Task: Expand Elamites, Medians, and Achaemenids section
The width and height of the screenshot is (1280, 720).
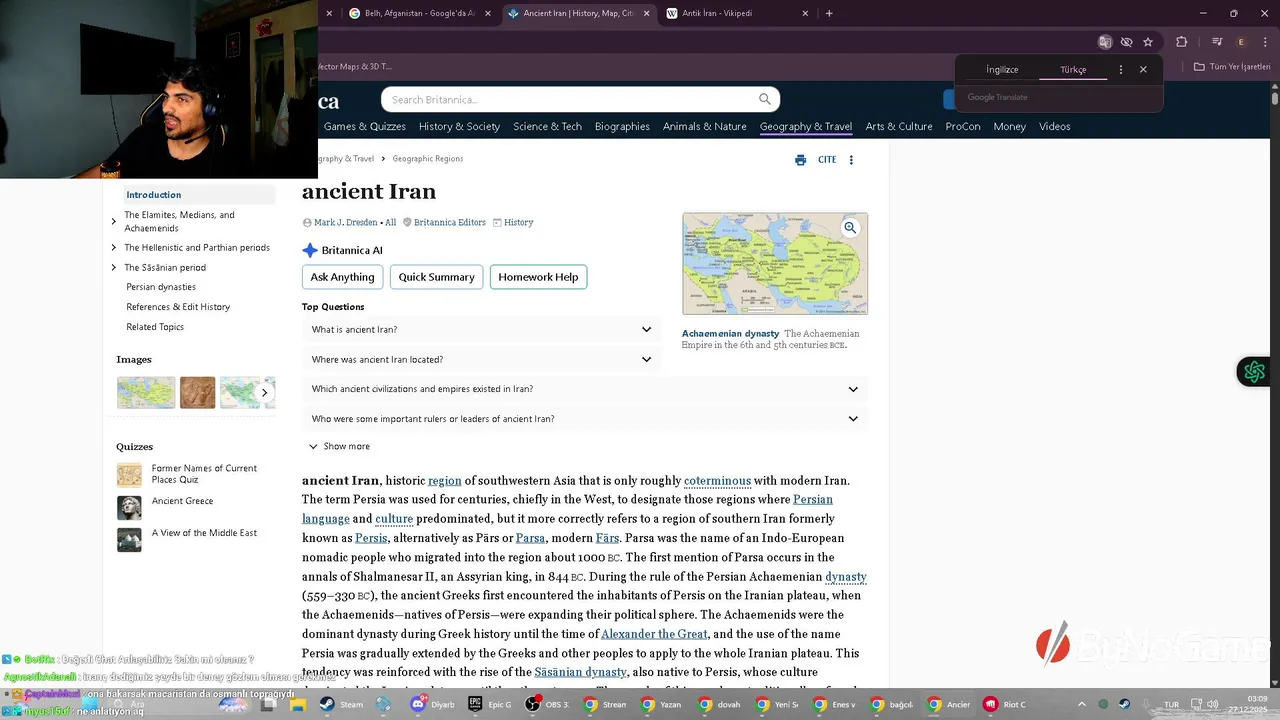Action: click(114, 221)
